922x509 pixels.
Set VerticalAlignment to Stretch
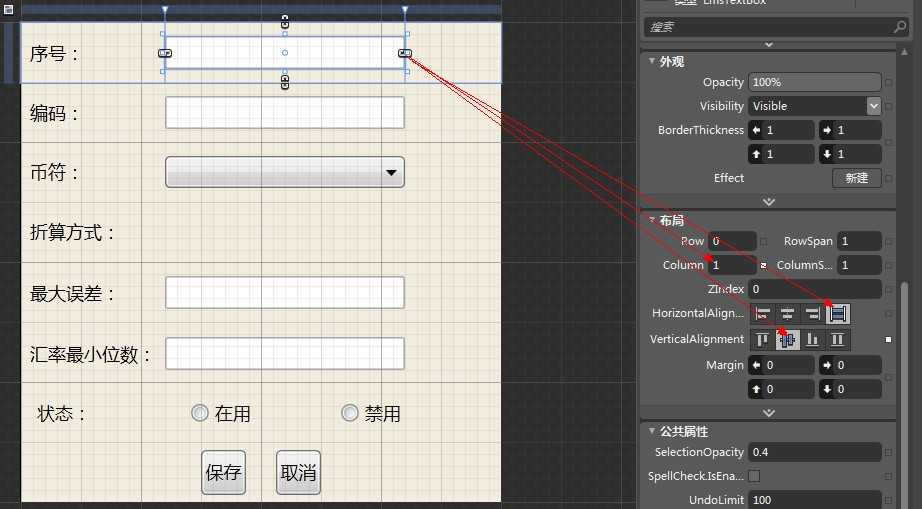point(838,340)
